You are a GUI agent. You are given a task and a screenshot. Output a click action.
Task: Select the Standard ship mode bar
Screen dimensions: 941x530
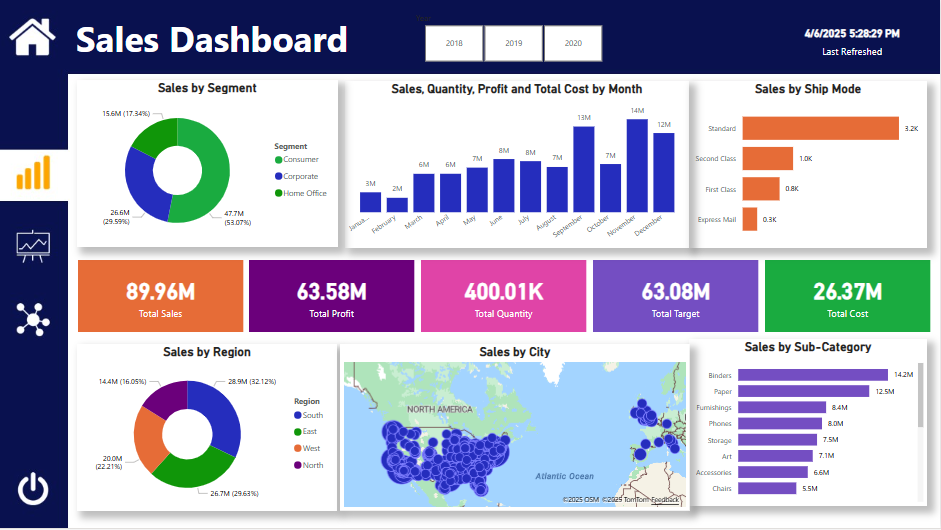point(820,128)
